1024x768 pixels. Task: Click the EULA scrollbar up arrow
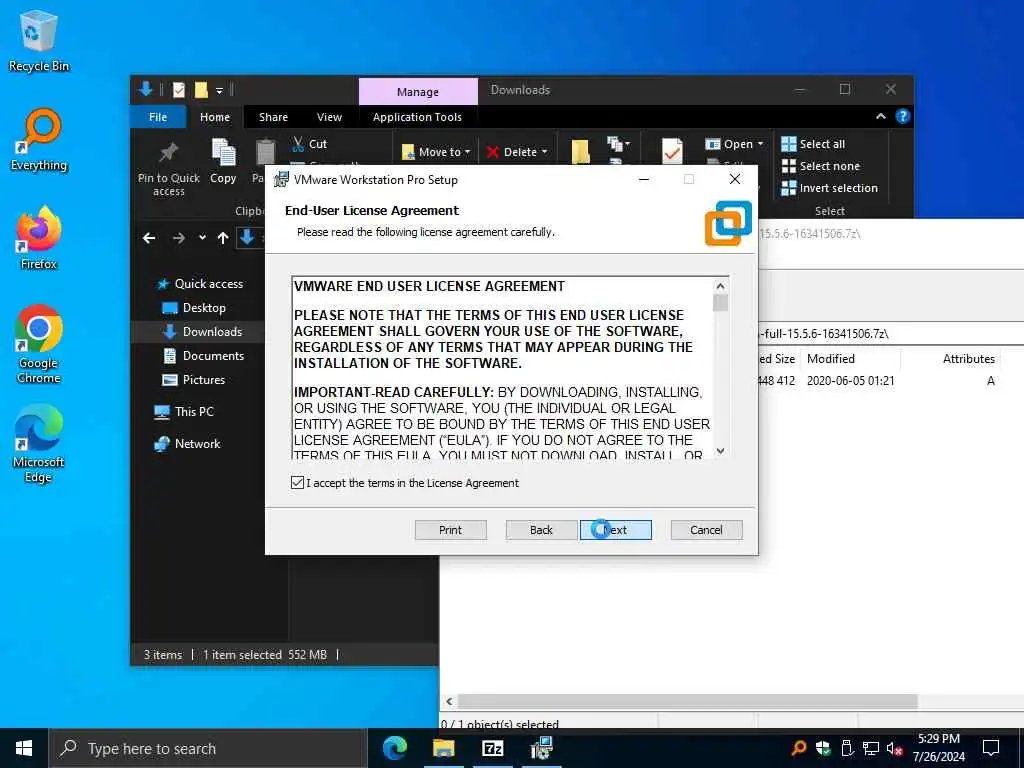[x=720, y=286]
